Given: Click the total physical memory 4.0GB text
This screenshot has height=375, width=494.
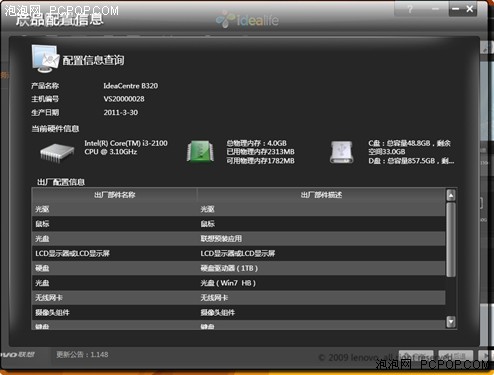Looking at the screenshot, I should point(256,143).
